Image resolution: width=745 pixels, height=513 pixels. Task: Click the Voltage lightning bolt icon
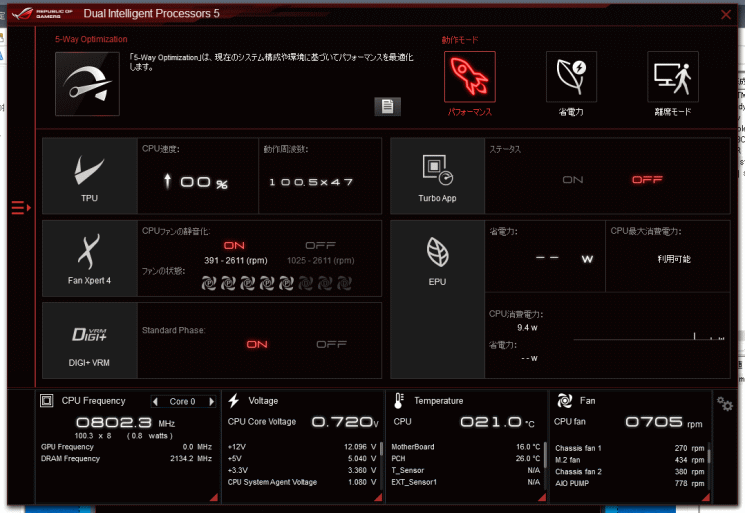pyautogui.click(x=233, y=401)
